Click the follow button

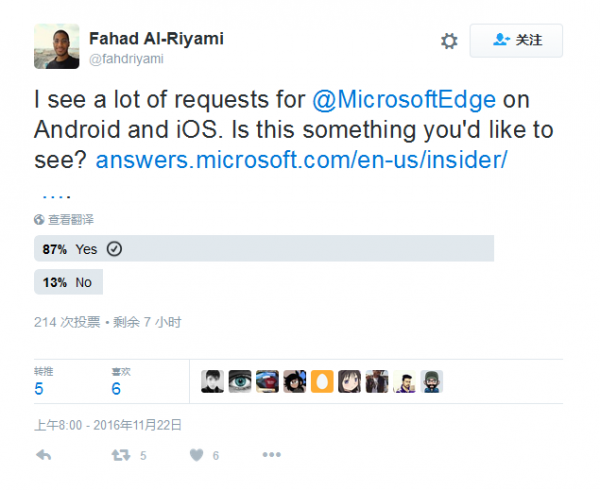tap(517, 41)
